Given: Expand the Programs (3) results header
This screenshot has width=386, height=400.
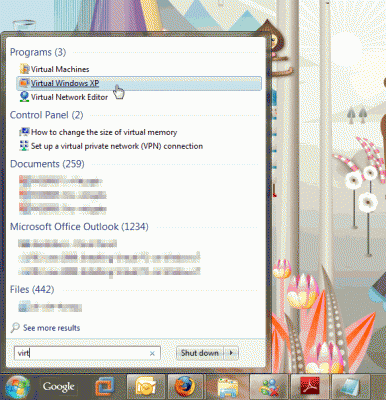Looking at the screenshot, I should tap(38, 52).
